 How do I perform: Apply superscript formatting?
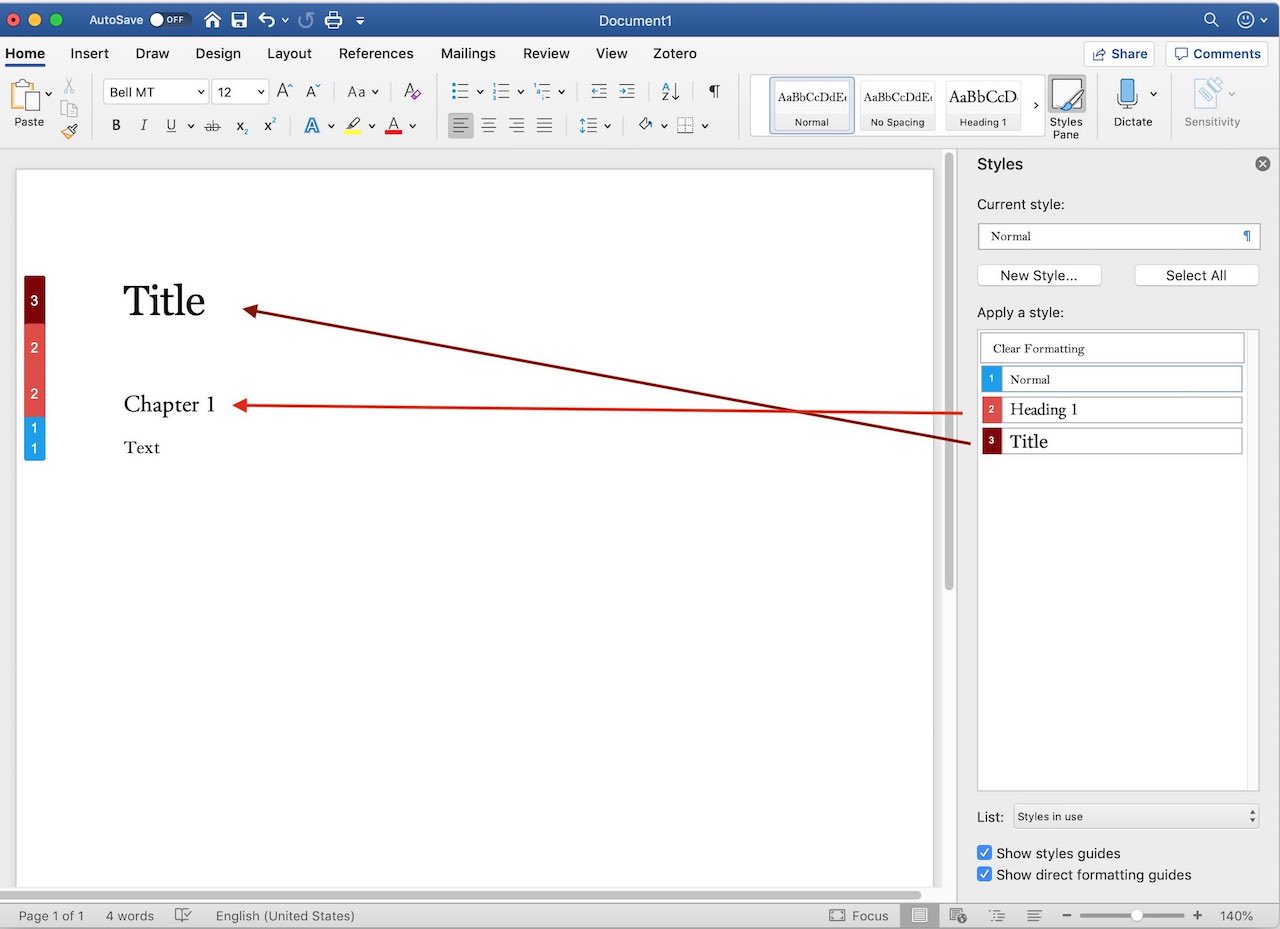270,125
